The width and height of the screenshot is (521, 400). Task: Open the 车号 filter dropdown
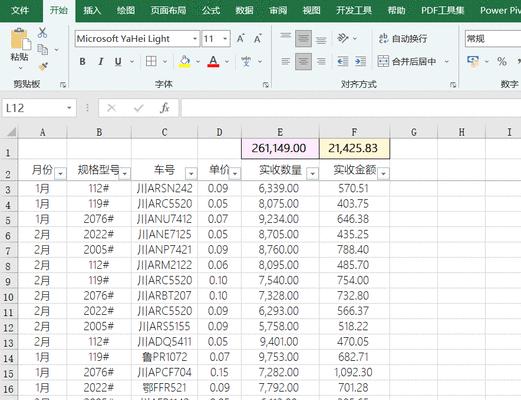(x=191, y=174)
